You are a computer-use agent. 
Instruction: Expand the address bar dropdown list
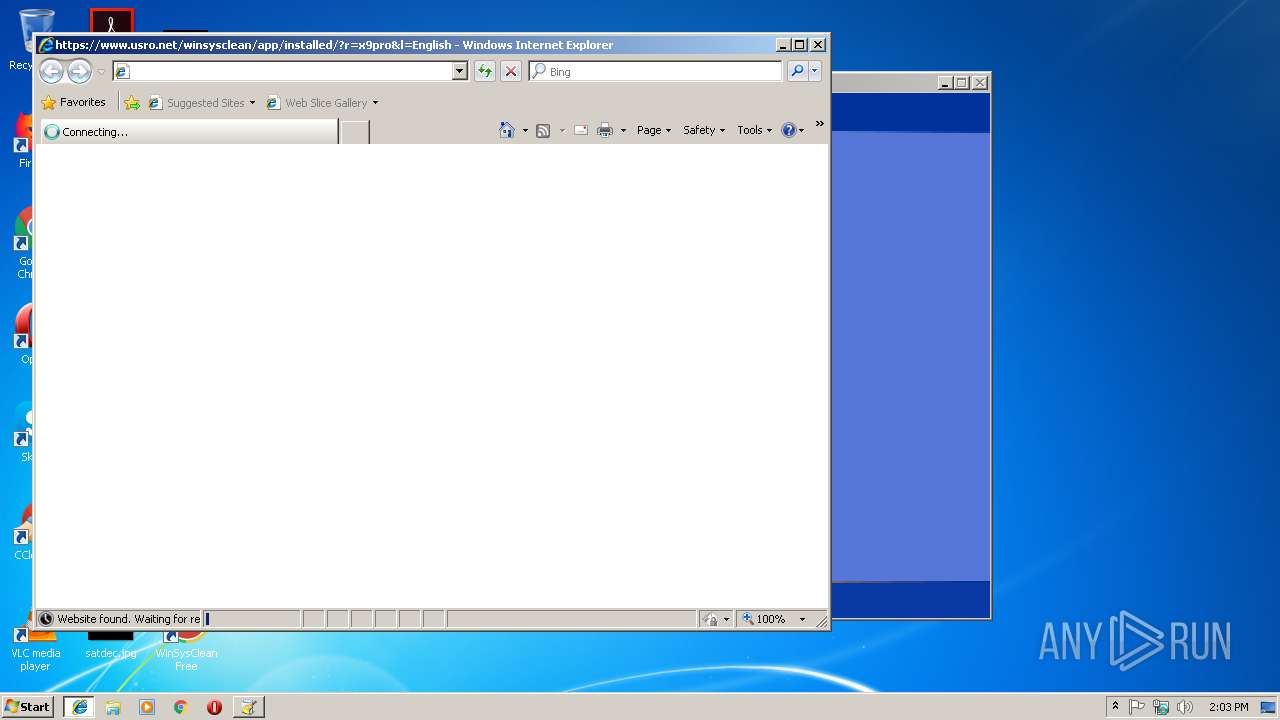460,71
